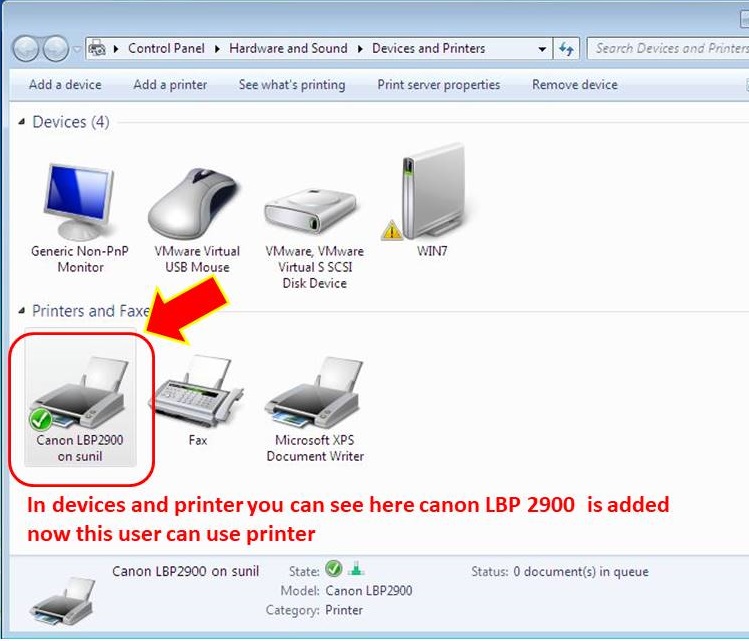The image size is (749, 641).
Task: Click the WIN7 label
Action: [x=432, y=251]
